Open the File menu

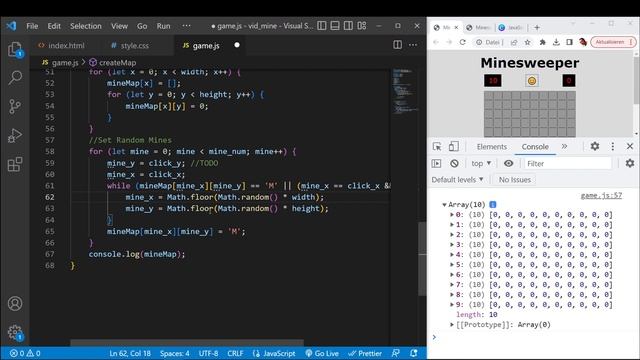[x=32, y=26]
